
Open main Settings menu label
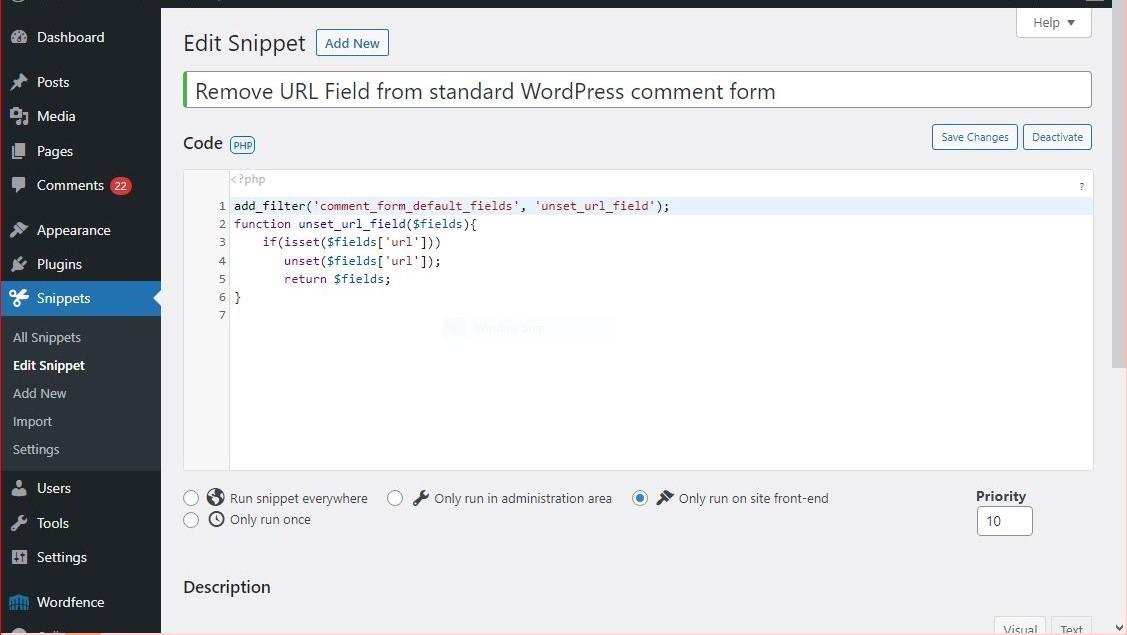62,557
